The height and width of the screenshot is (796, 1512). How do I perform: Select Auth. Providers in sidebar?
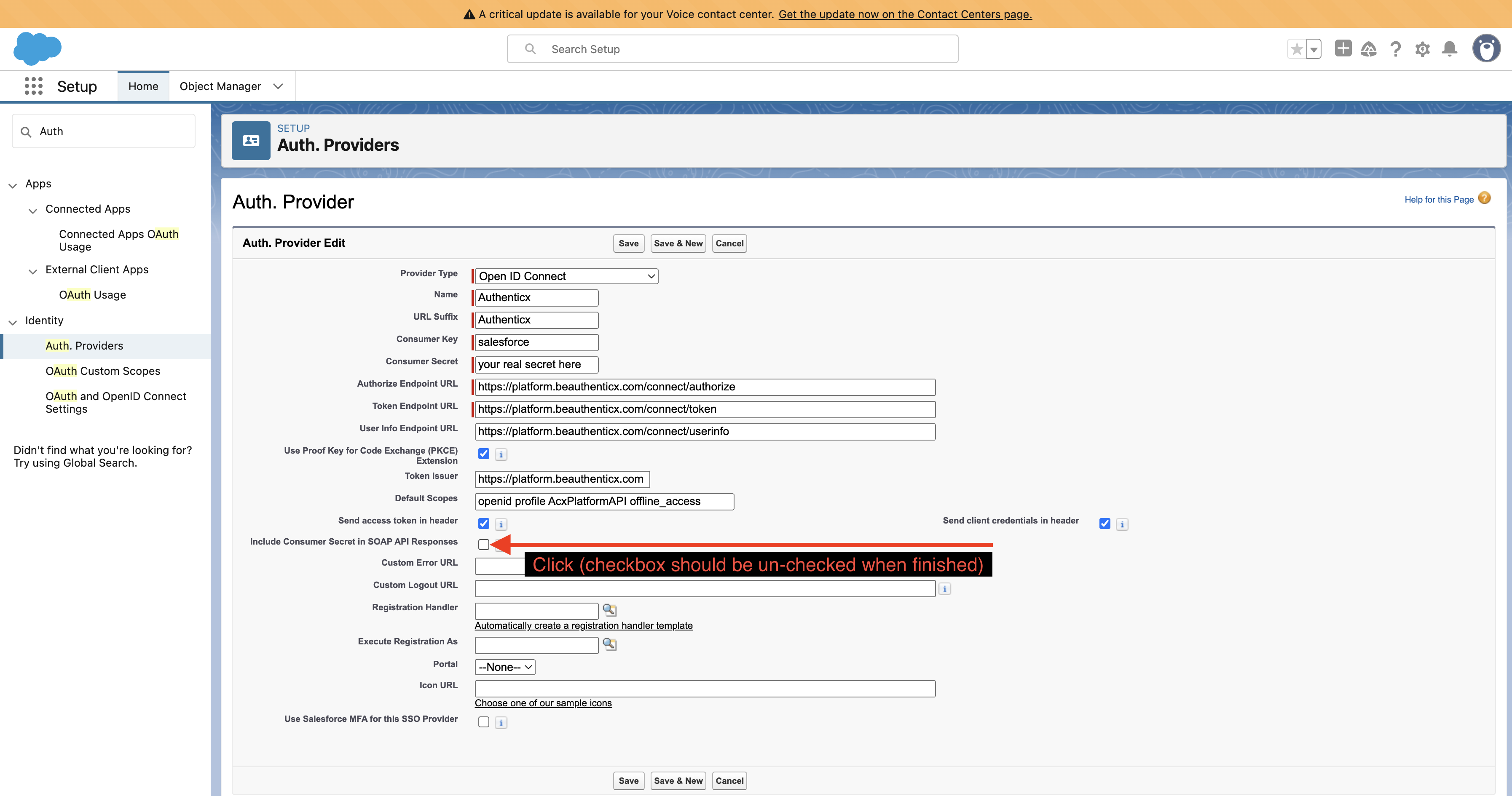pos(84,346)
